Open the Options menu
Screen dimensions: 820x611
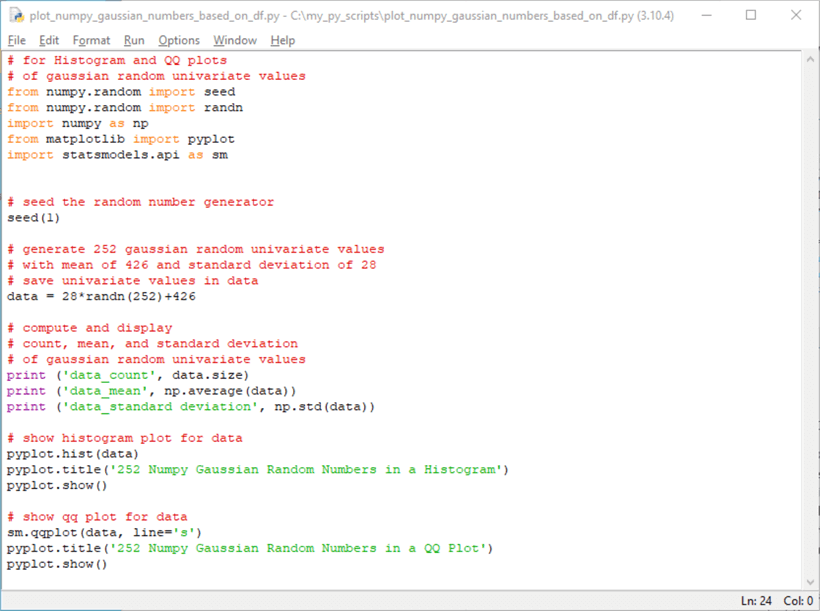[x=179, y=40]
